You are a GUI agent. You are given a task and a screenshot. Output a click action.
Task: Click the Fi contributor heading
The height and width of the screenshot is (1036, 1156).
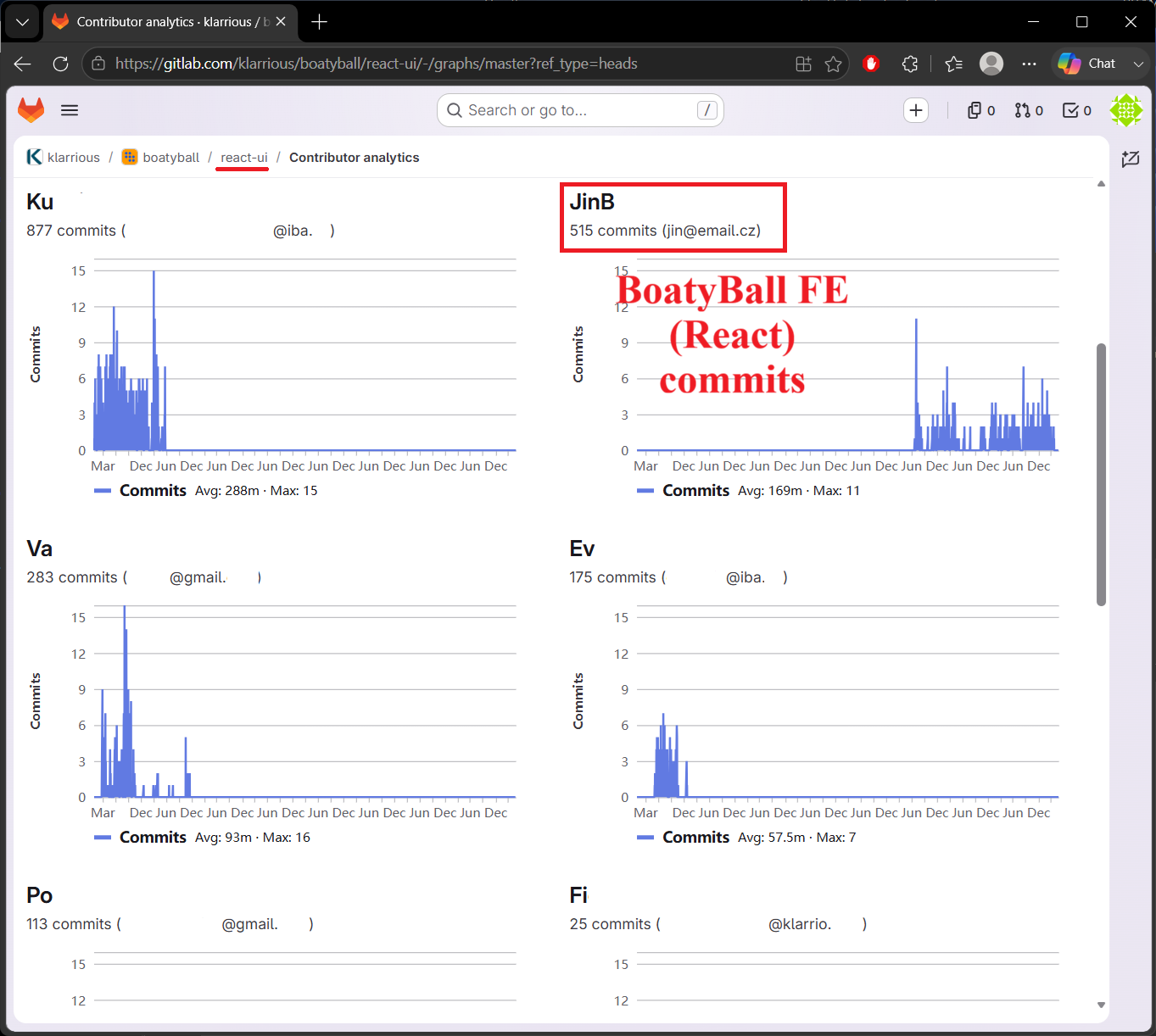578,895
